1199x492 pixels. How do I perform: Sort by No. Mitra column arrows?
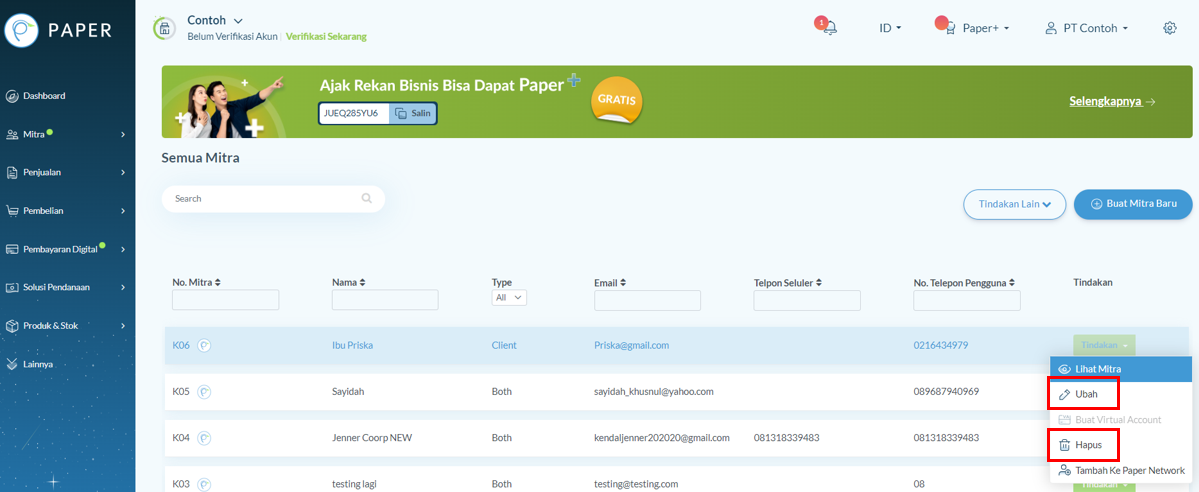(x=218, y=282)
